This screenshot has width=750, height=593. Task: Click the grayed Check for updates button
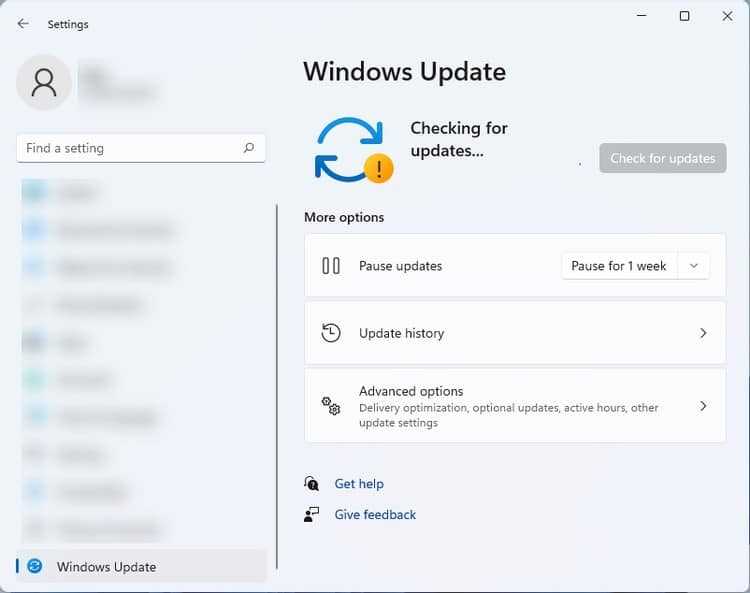[662, 158]
